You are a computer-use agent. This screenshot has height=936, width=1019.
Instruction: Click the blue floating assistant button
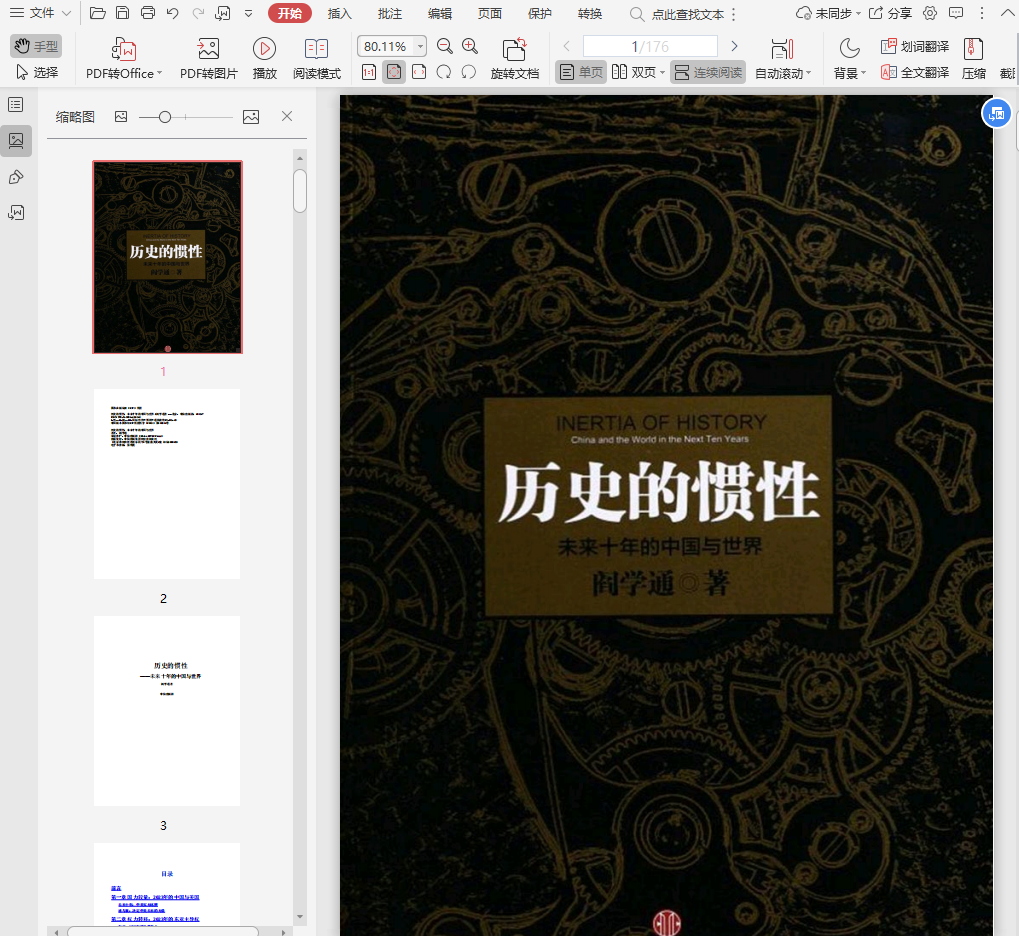996,114
